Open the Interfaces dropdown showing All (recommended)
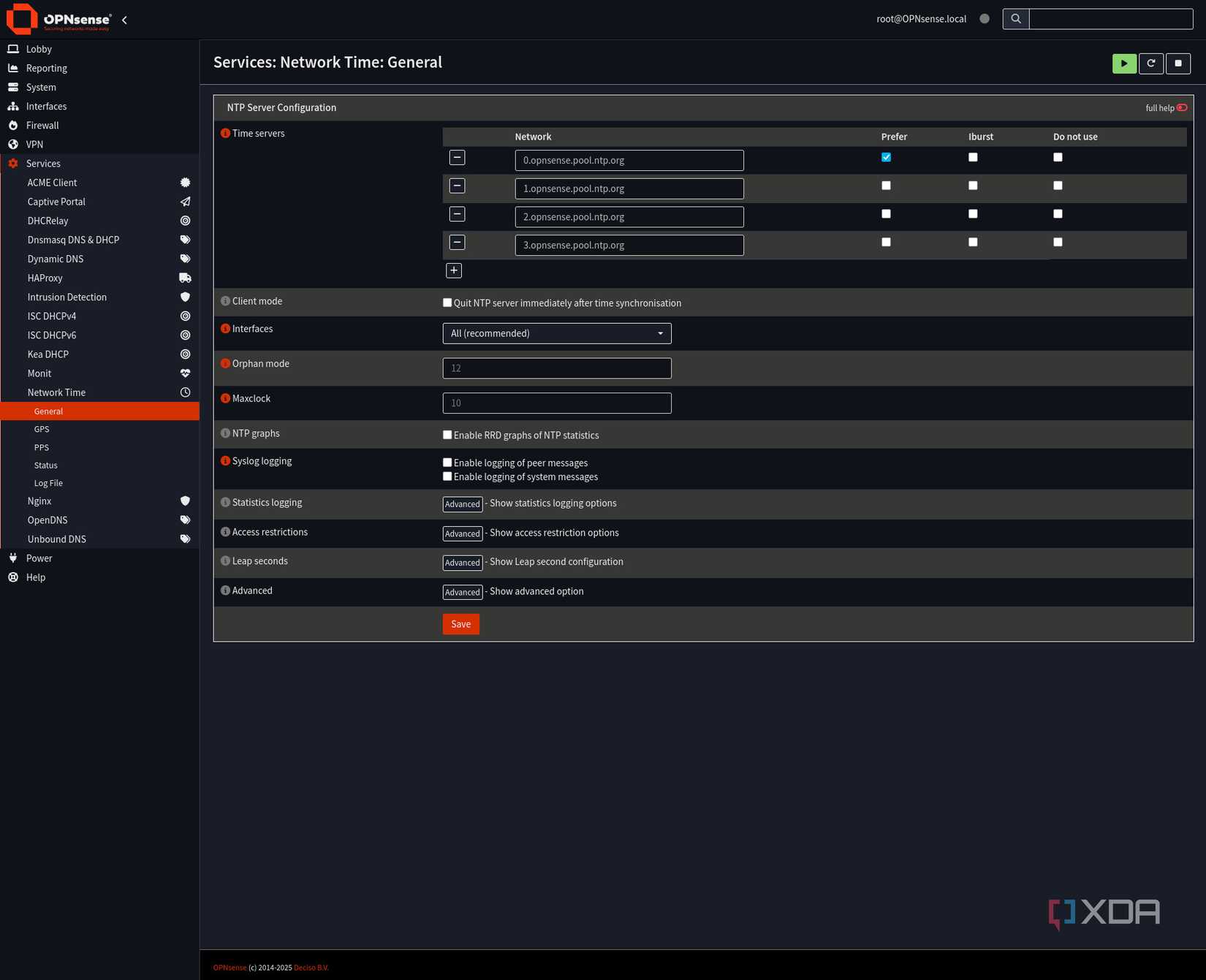Image resolution: width=1206 pixels, height=980 pixels. 556,333
